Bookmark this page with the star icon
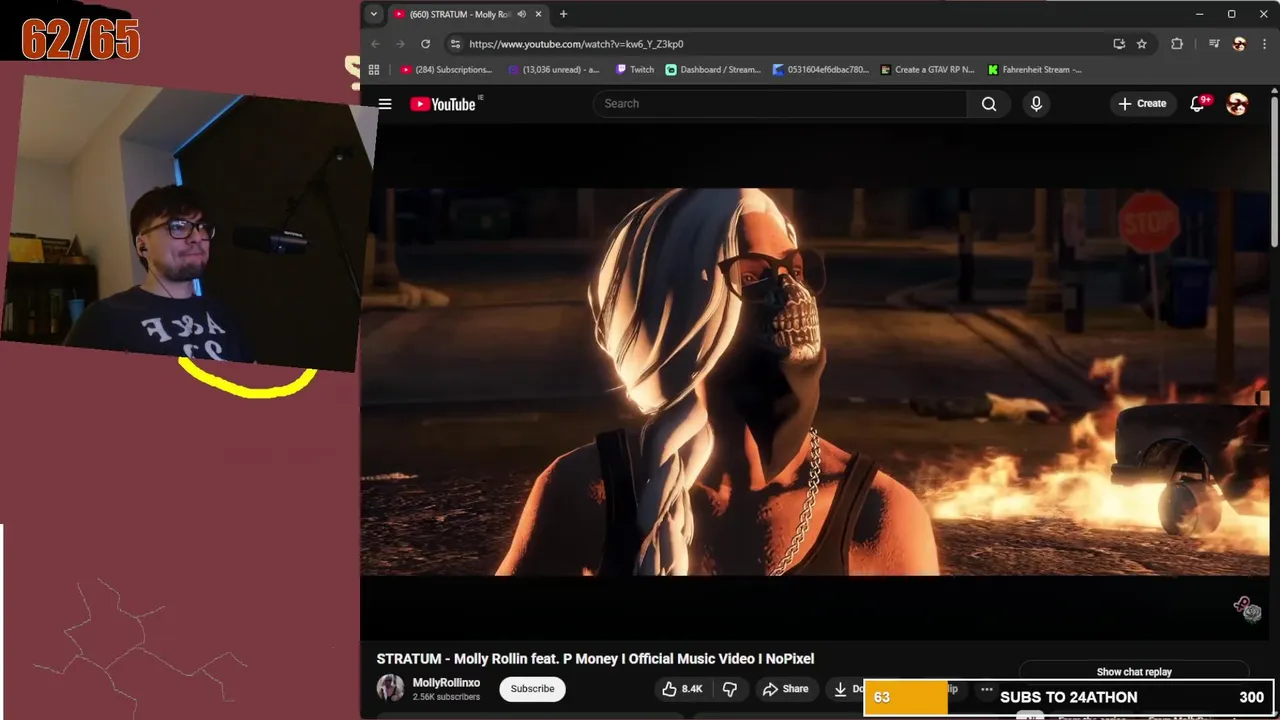 tap(1141, 44)
